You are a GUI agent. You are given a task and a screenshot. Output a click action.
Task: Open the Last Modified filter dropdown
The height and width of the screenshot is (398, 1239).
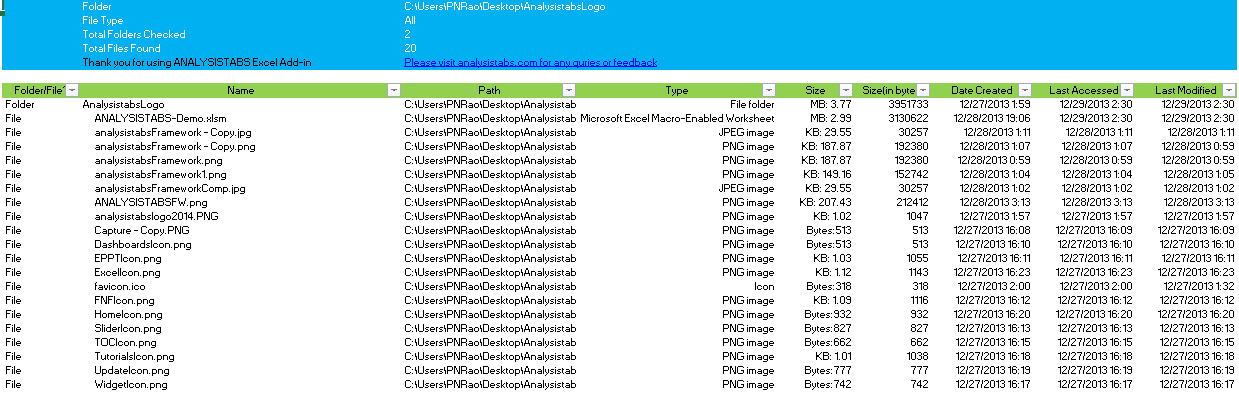[1229, 90]
